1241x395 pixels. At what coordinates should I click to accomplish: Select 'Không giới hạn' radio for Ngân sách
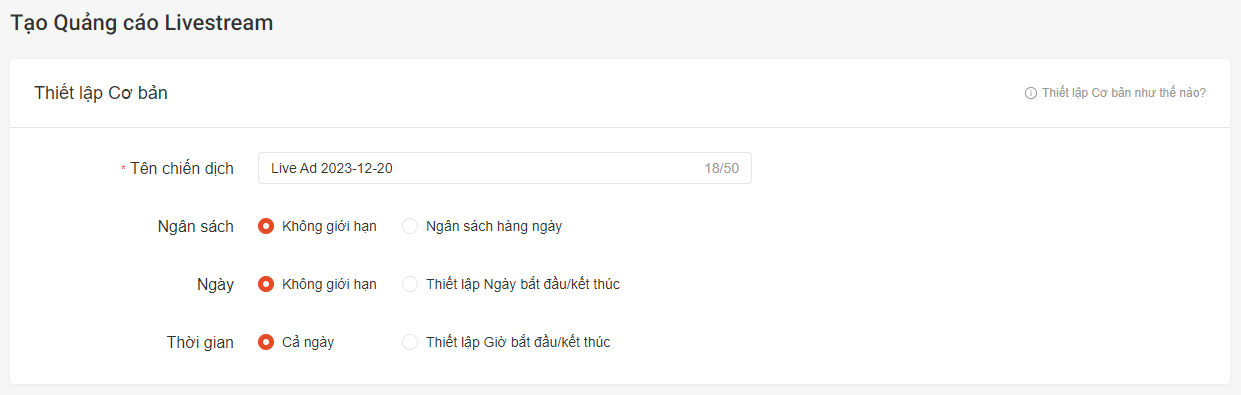[x=266, y=226]
